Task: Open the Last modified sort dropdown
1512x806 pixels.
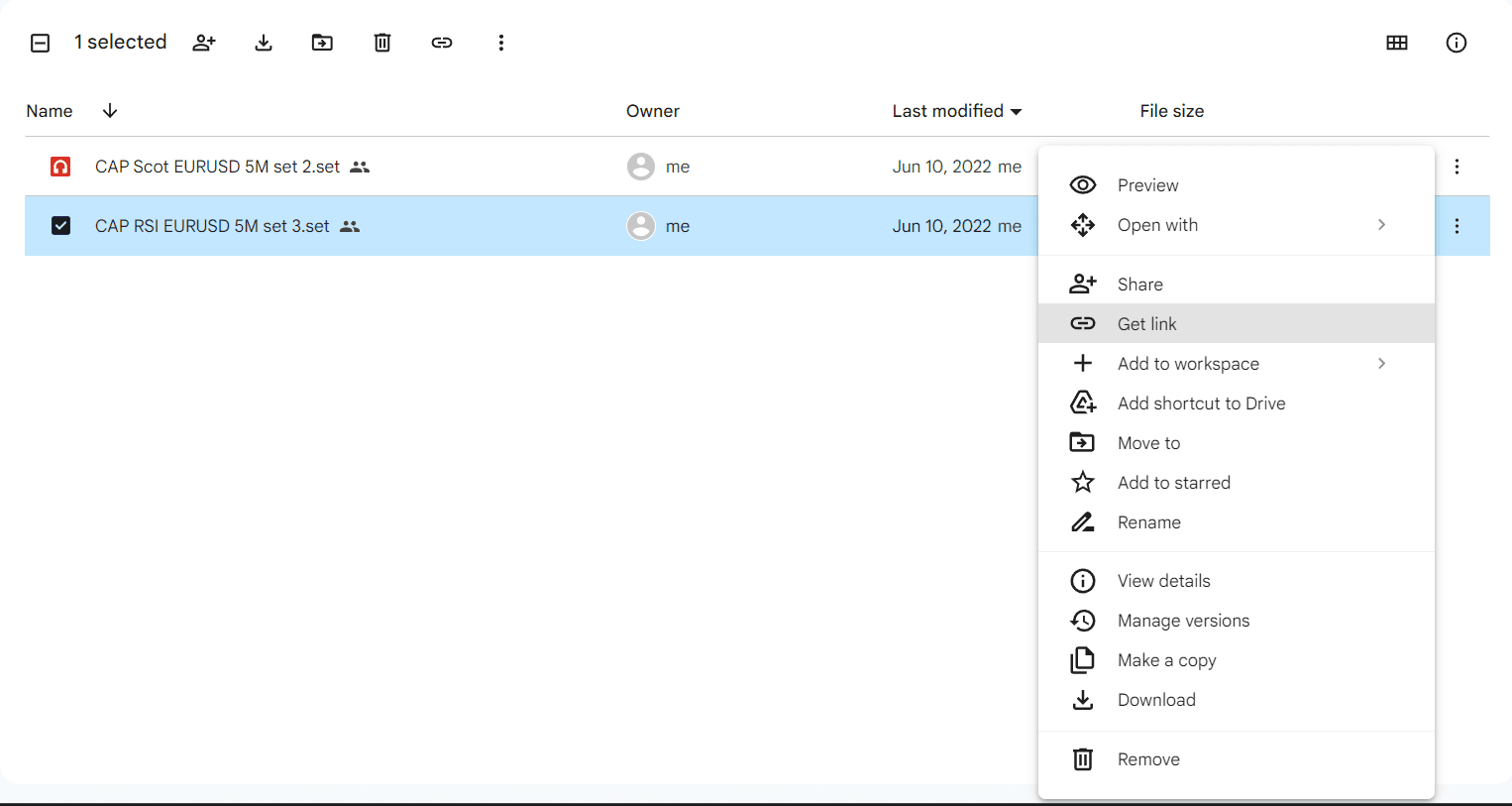Action: point(957,111)
